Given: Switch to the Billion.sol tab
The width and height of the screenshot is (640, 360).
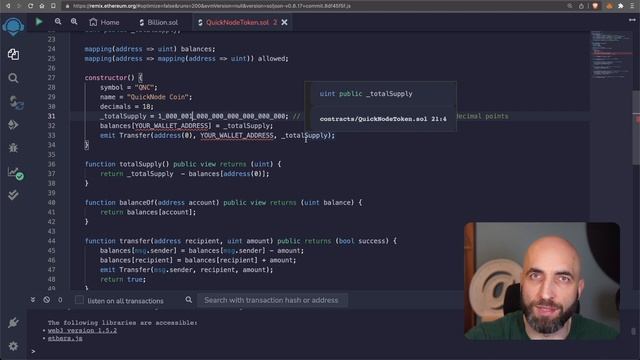Looking at the screenshot, I should (158, 22).
